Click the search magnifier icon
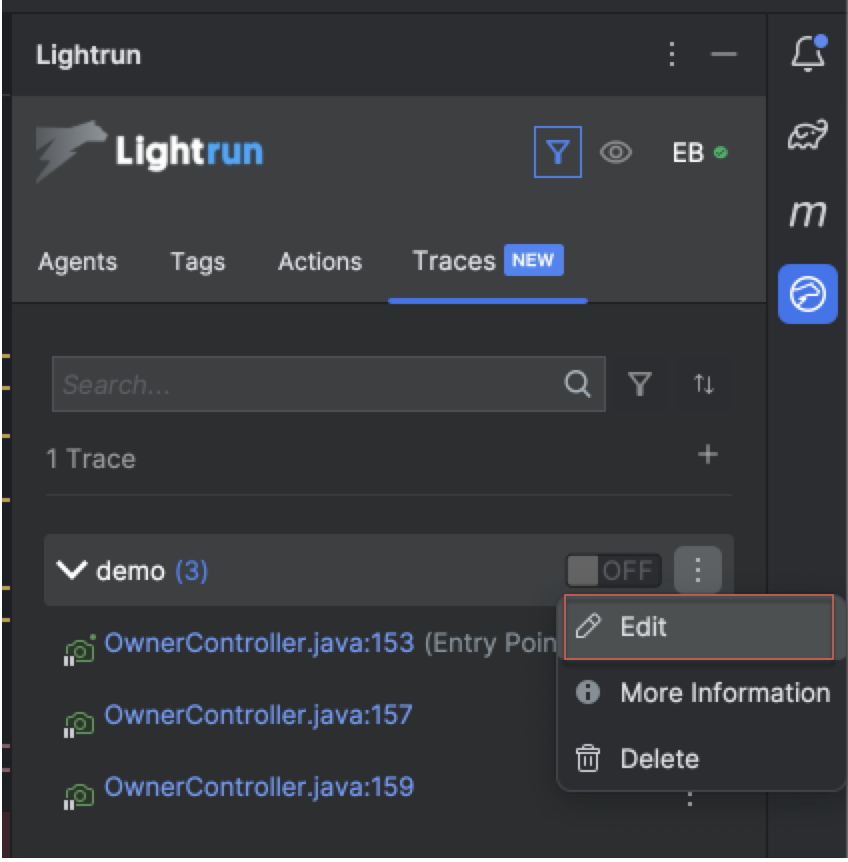This screenshot has height=862, width=848. (x=577, y=384)
